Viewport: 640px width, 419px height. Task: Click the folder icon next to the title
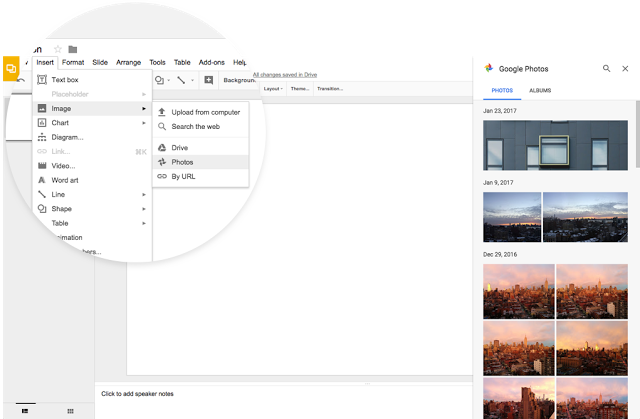(73, 49)
